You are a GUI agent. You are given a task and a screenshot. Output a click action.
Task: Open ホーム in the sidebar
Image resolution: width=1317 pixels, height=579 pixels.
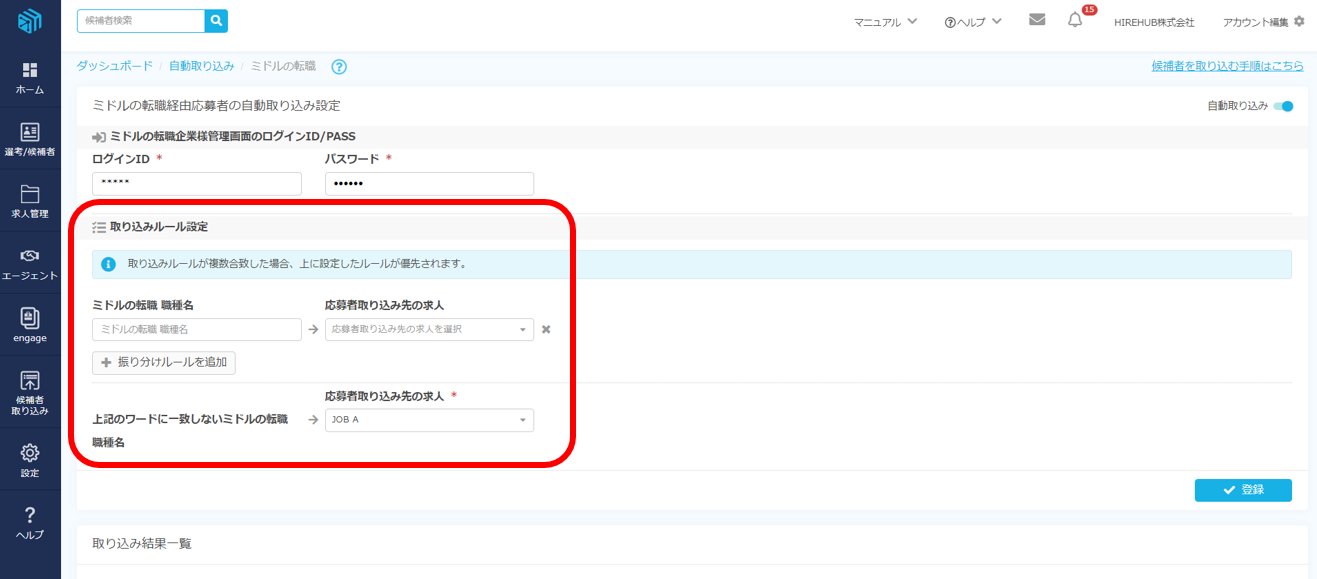click(x=30, y=78)
